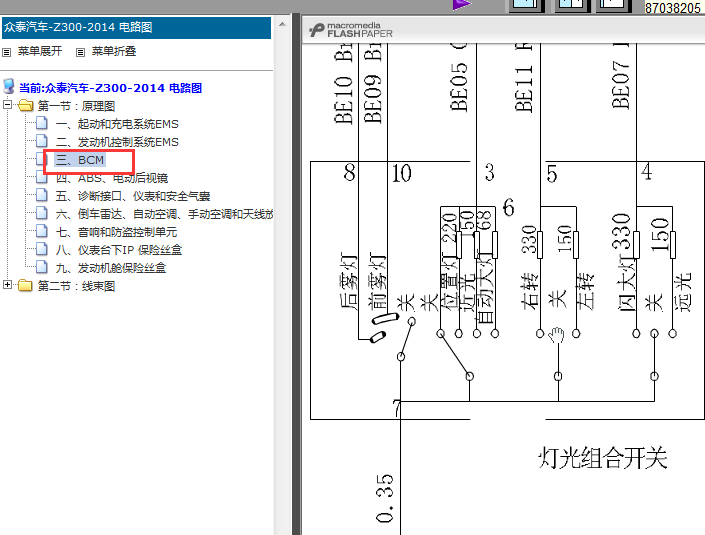Click the 众泰汽车-Z300-2014 电路图 header bar
The height and width of the screenshot is (535, 705).
(x=136, y=28)
